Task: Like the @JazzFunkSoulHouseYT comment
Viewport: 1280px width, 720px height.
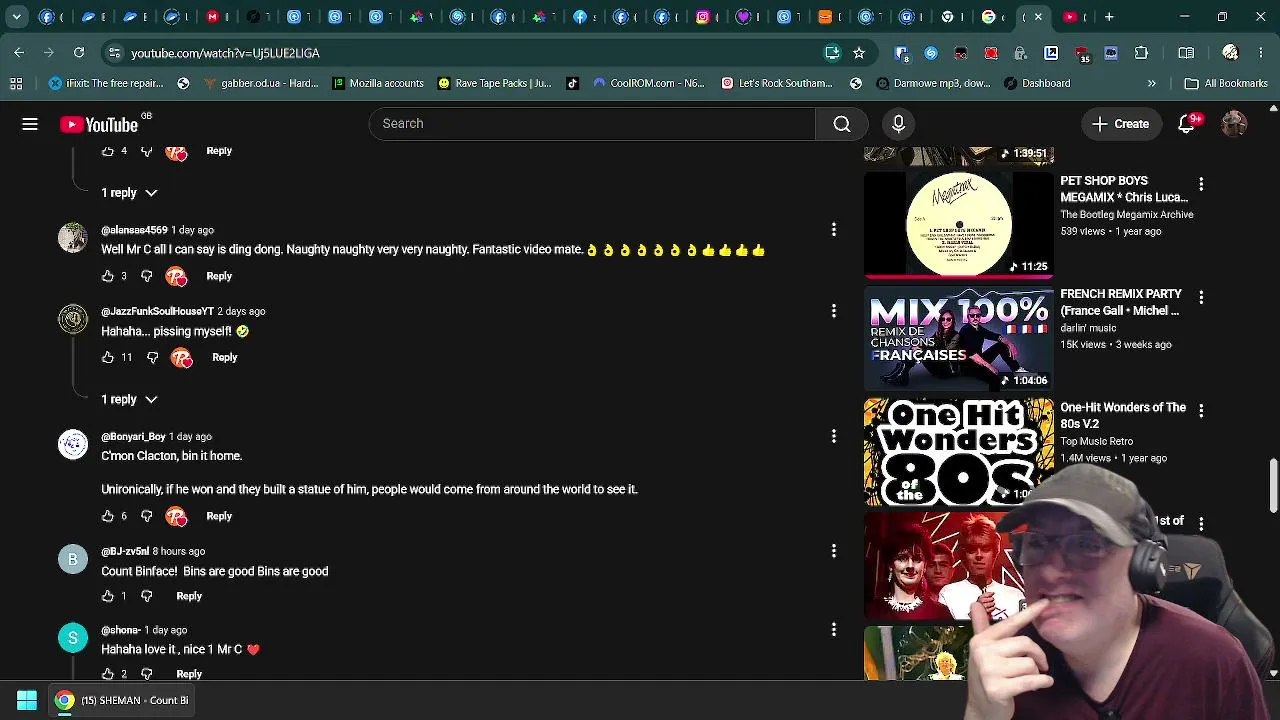Action: (x=108, y=357)
